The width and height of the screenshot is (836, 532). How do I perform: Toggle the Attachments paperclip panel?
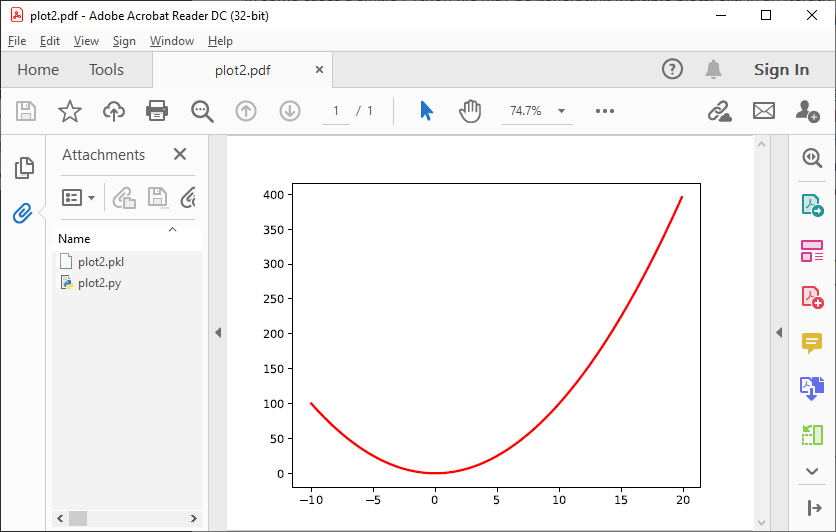tap(23, 213)
